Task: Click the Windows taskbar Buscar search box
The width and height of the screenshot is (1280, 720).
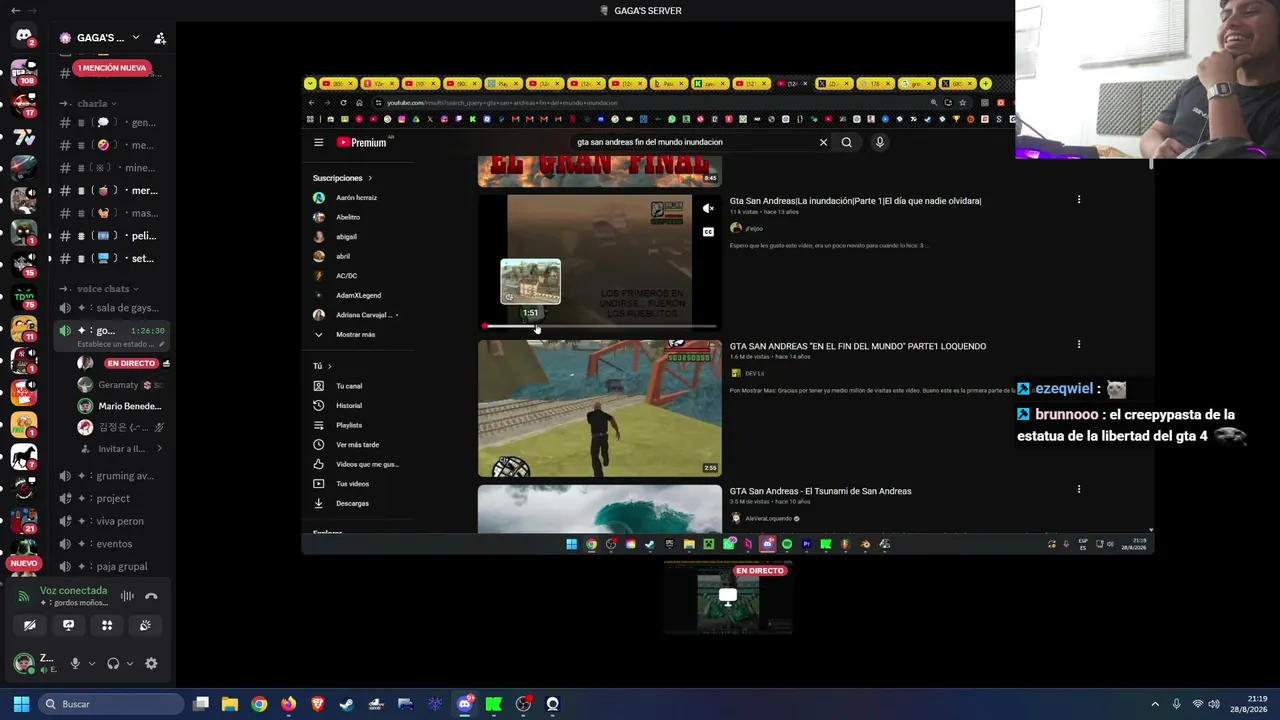Action: coord(112,704)
